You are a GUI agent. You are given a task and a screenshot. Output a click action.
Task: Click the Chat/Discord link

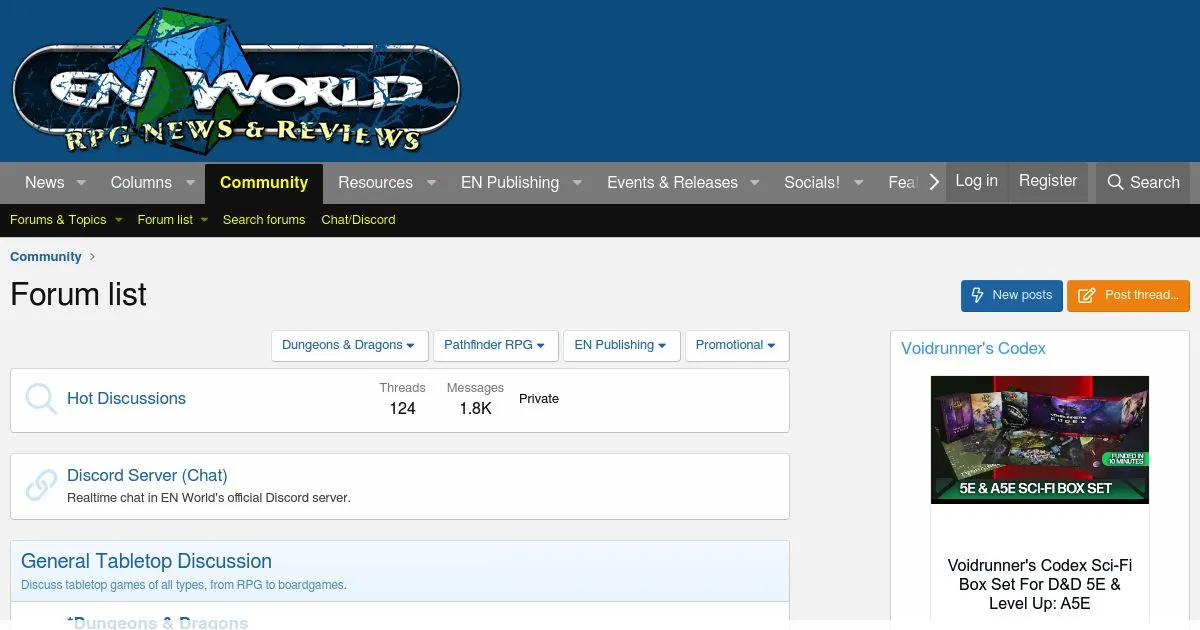point(358,220)
